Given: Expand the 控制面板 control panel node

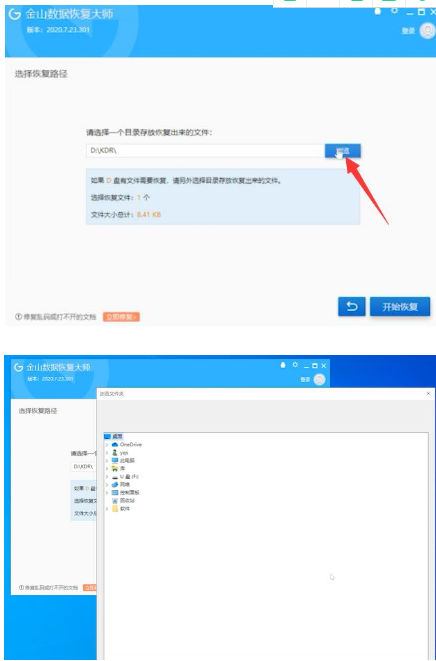Looking at the screenshot, I should (107, 493).
